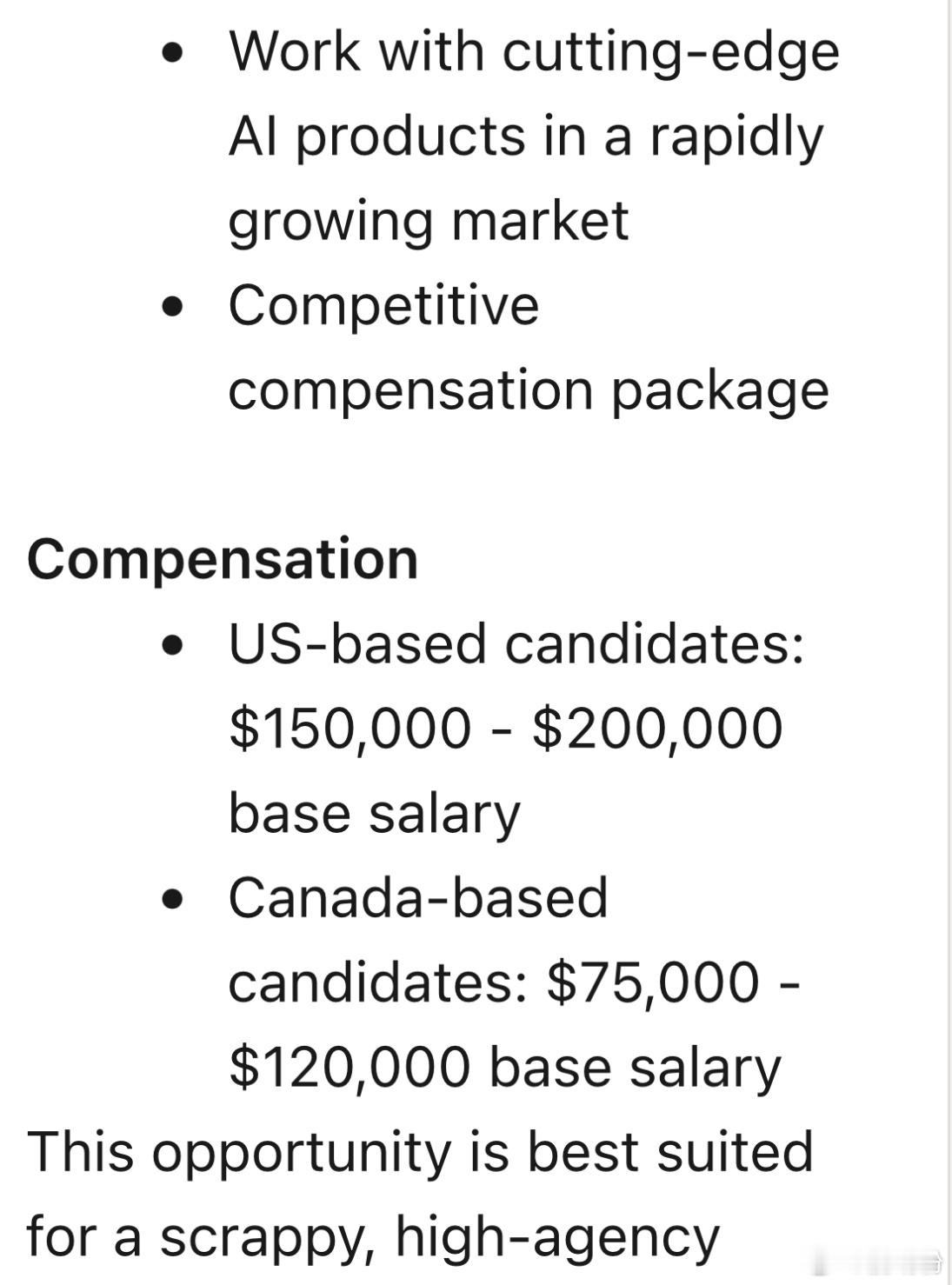Click the 'Work with cutting-edge' line
The height and width of the screenshot is (1285, 952).
click(534, 52)
